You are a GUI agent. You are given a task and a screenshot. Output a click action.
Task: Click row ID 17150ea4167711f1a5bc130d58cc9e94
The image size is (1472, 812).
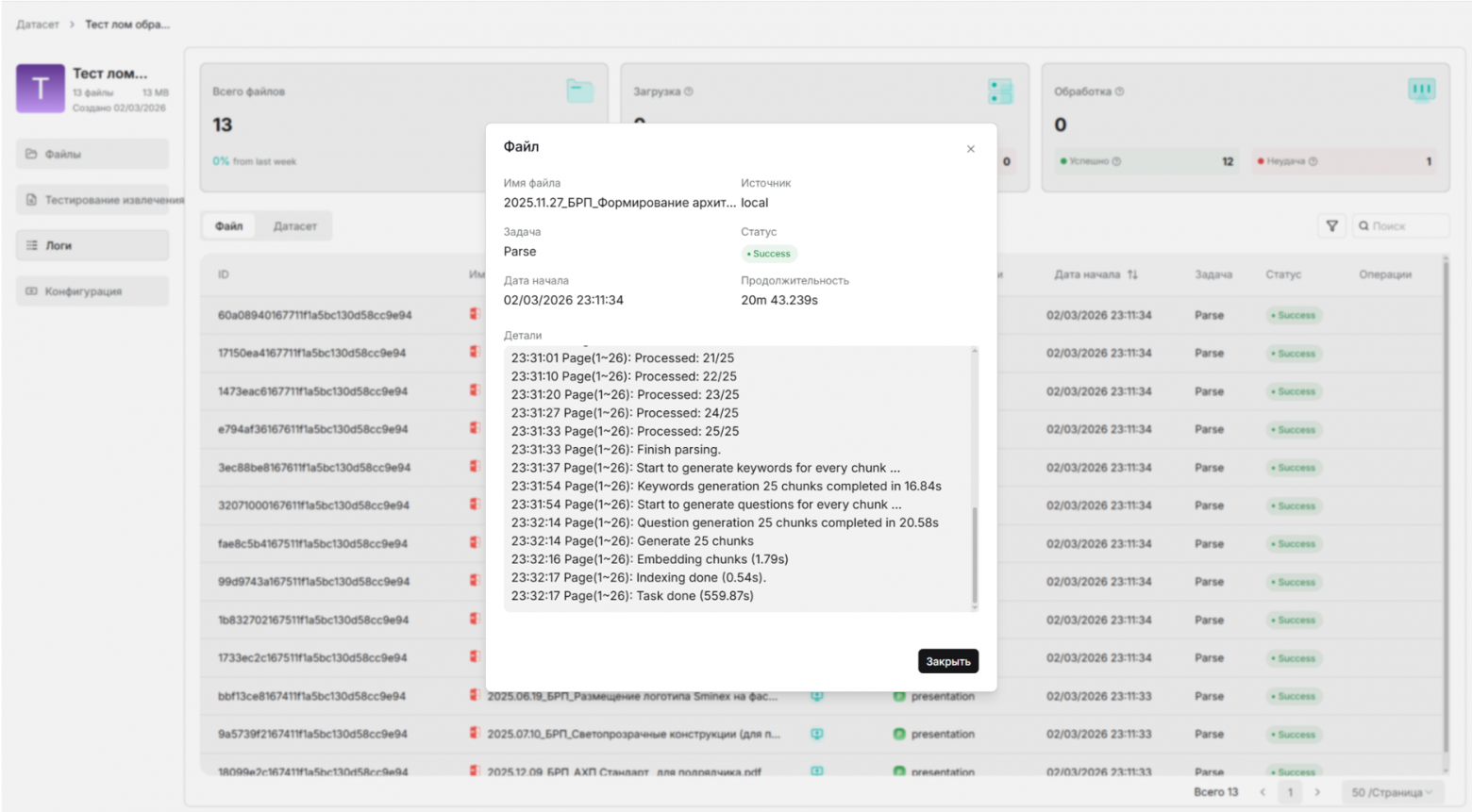pos(311,353)
